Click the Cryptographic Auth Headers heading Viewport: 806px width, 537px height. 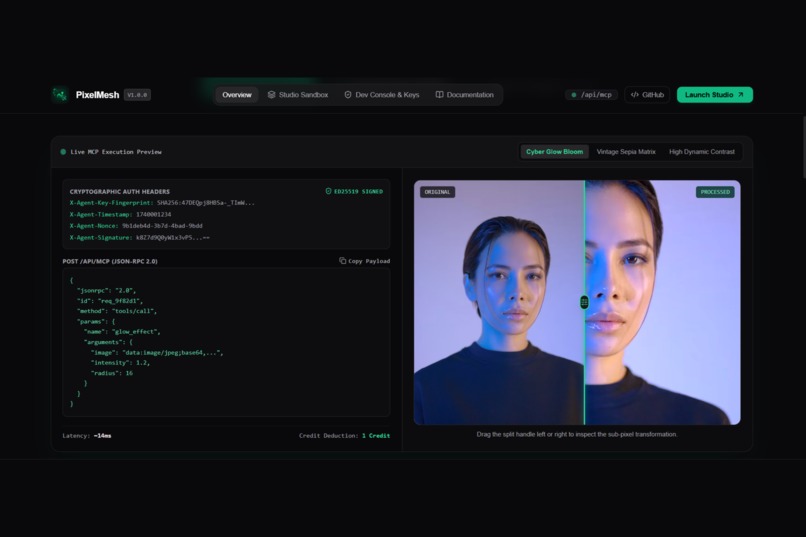(120, 191)
